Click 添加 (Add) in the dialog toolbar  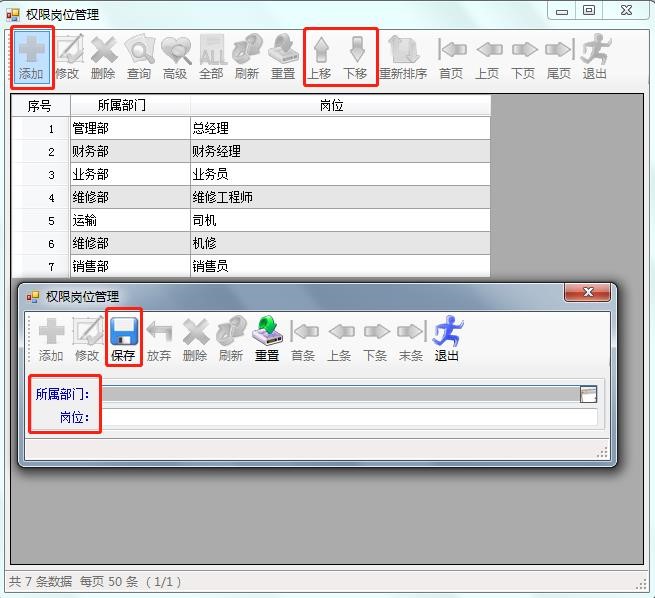(51, 339)
